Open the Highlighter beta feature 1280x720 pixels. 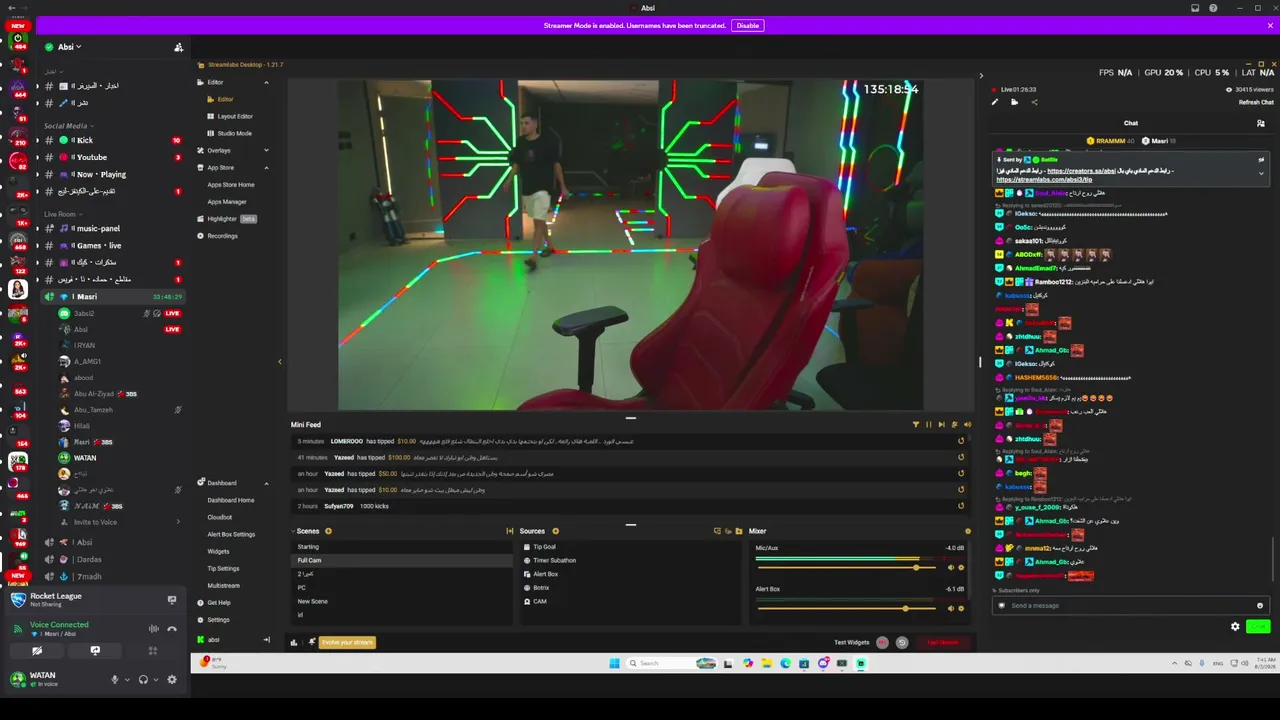point(227,218)
